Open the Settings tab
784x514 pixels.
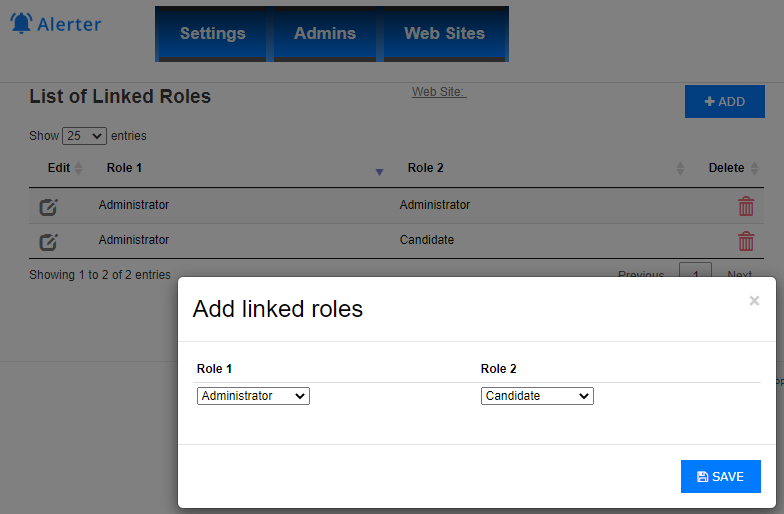[212, 34]
